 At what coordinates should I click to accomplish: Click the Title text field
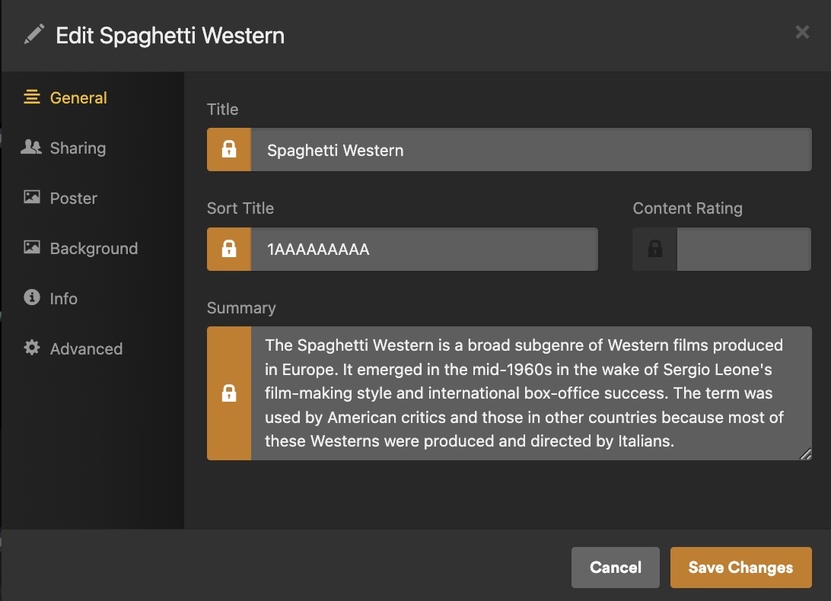[530, 150]
